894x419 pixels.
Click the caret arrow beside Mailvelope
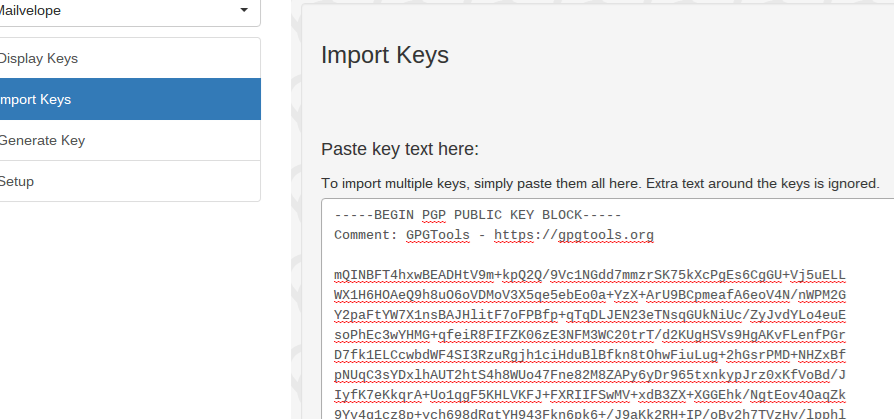(244, 10)
